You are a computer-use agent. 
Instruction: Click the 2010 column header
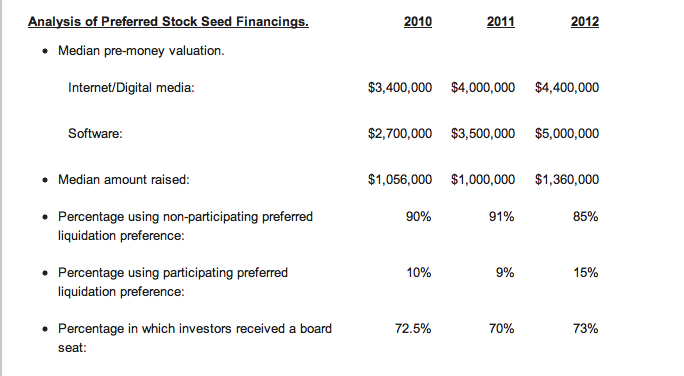(x=417, y=22)
